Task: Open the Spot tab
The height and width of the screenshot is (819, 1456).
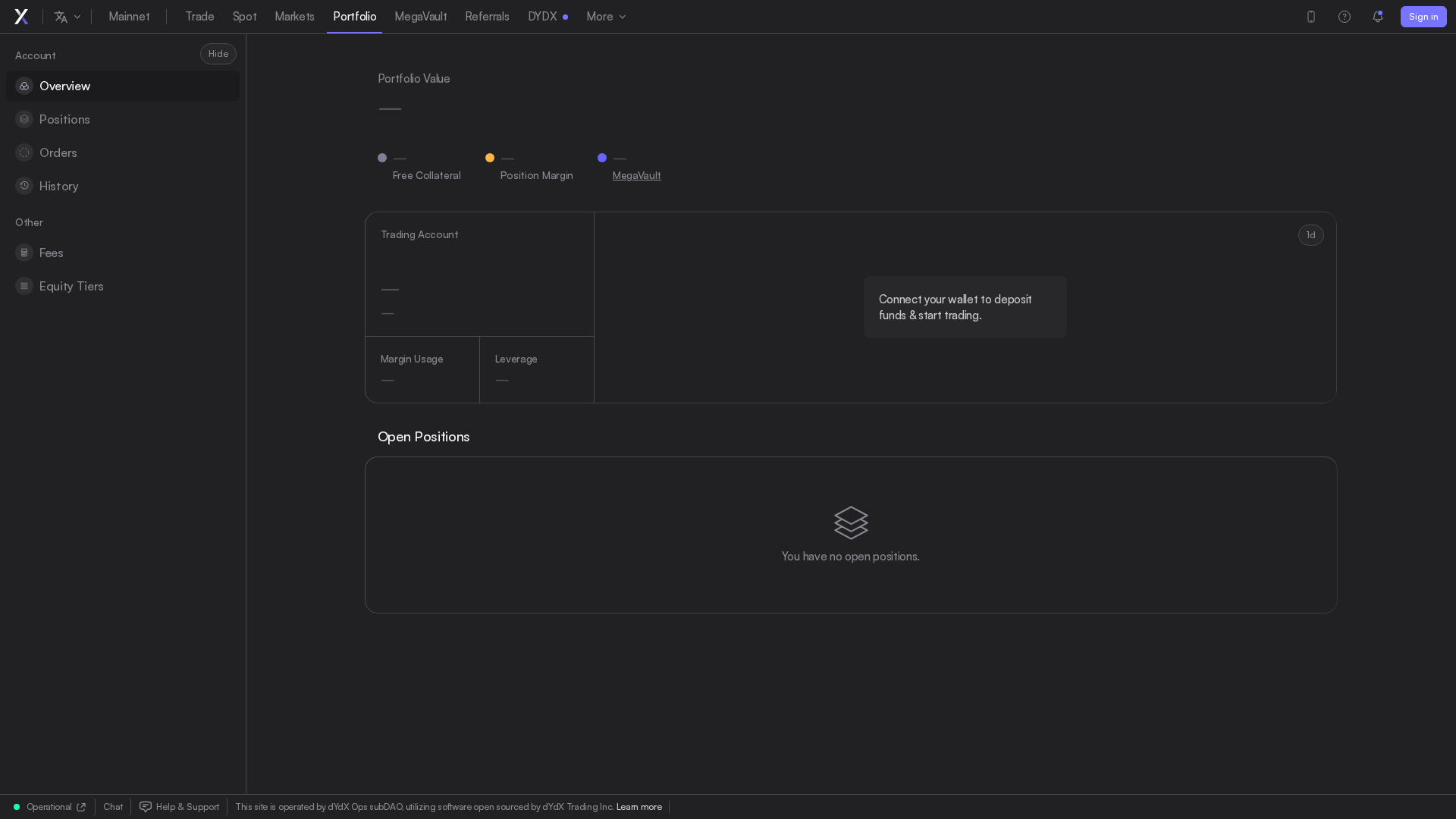Action: (x=244, y=17)
